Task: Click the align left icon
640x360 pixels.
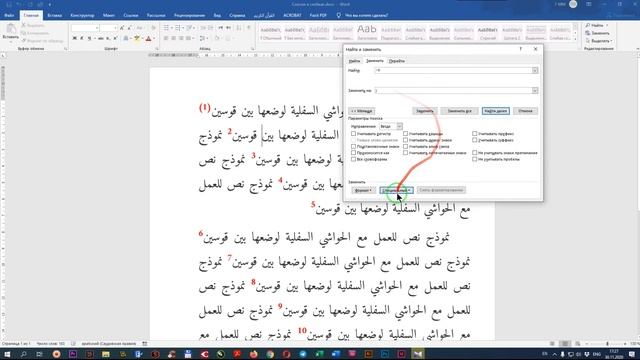Action: click(x=167, y=38)
